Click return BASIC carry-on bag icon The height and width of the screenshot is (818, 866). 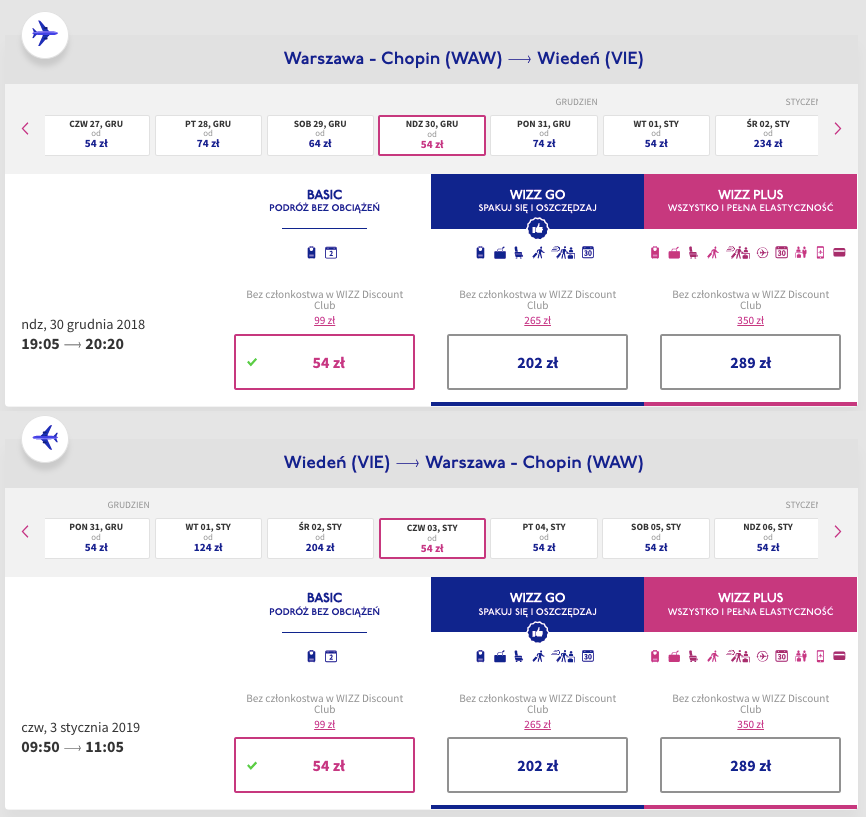311,656
